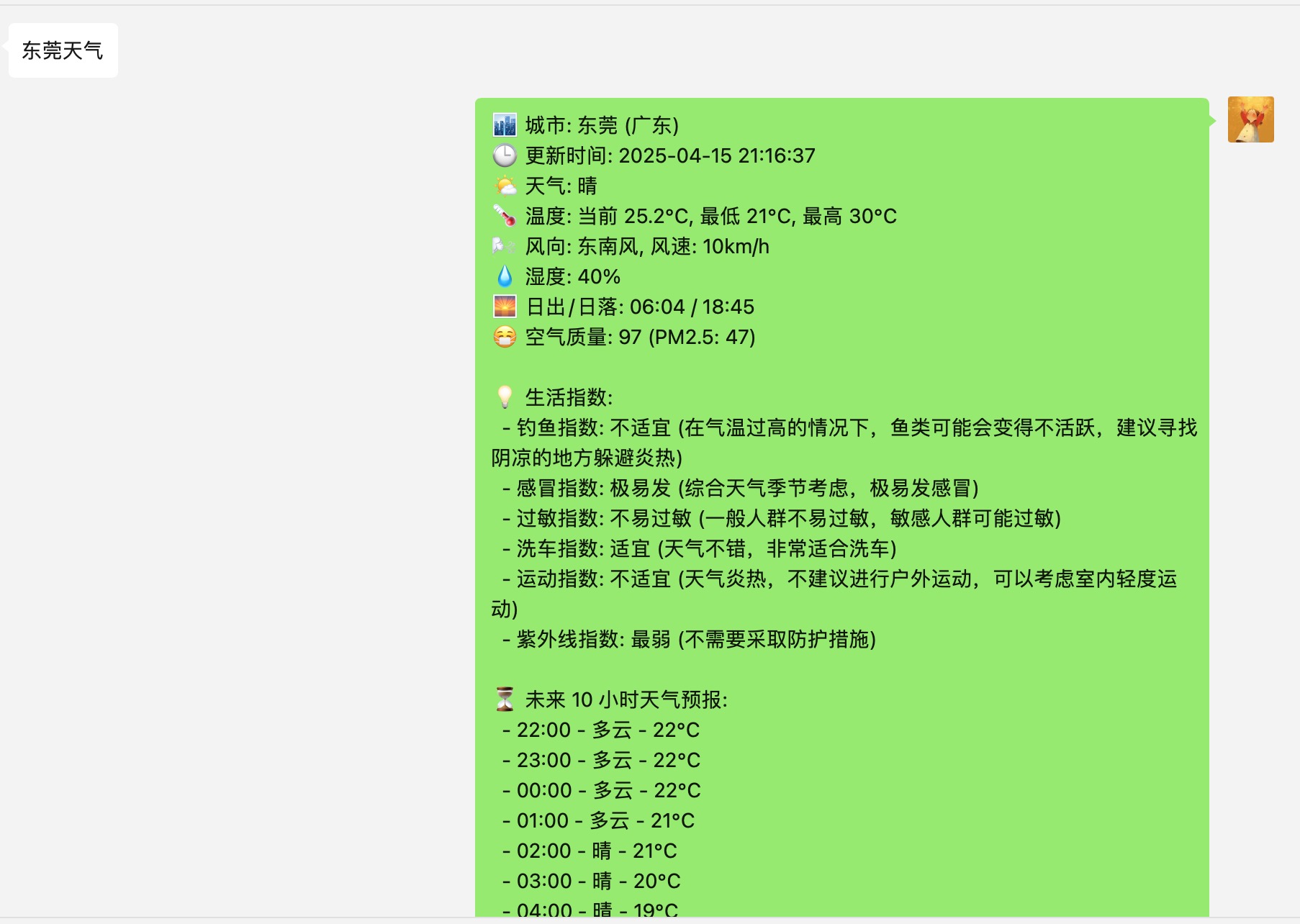The width and height of the screenshot is (1300, 924).
Task: Click the 洗车指数: 适宜 line
Action: pos(700,548)
